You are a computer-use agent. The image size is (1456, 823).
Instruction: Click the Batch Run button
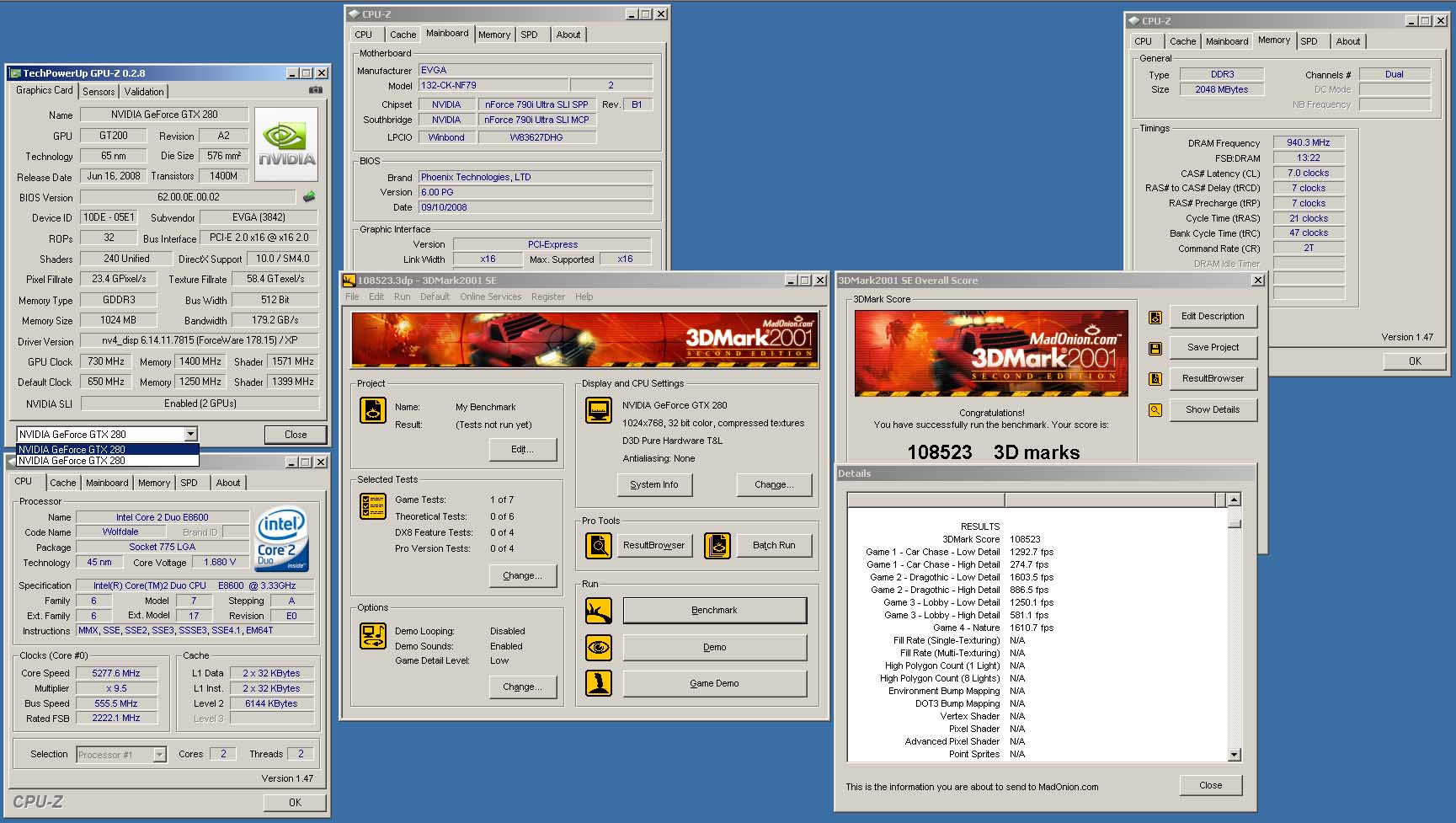tap(774, 545)
